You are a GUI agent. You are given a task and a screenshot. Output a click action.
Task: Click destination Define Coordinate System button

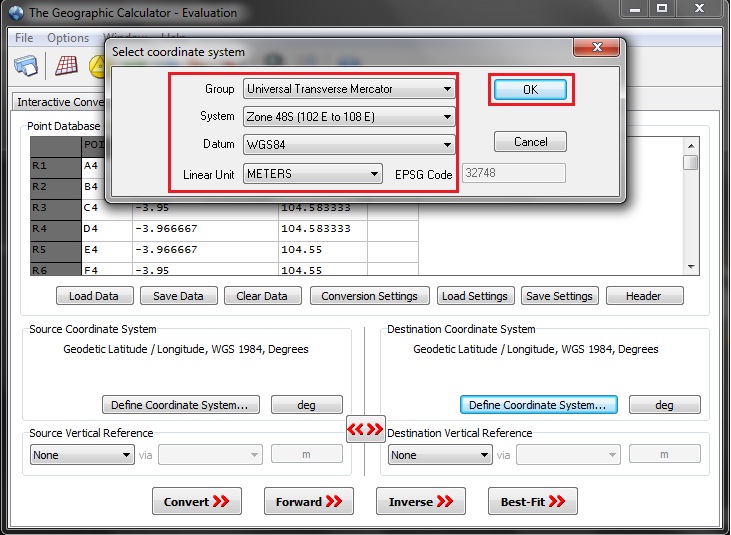pyautogui.click(x=539, y=405)
